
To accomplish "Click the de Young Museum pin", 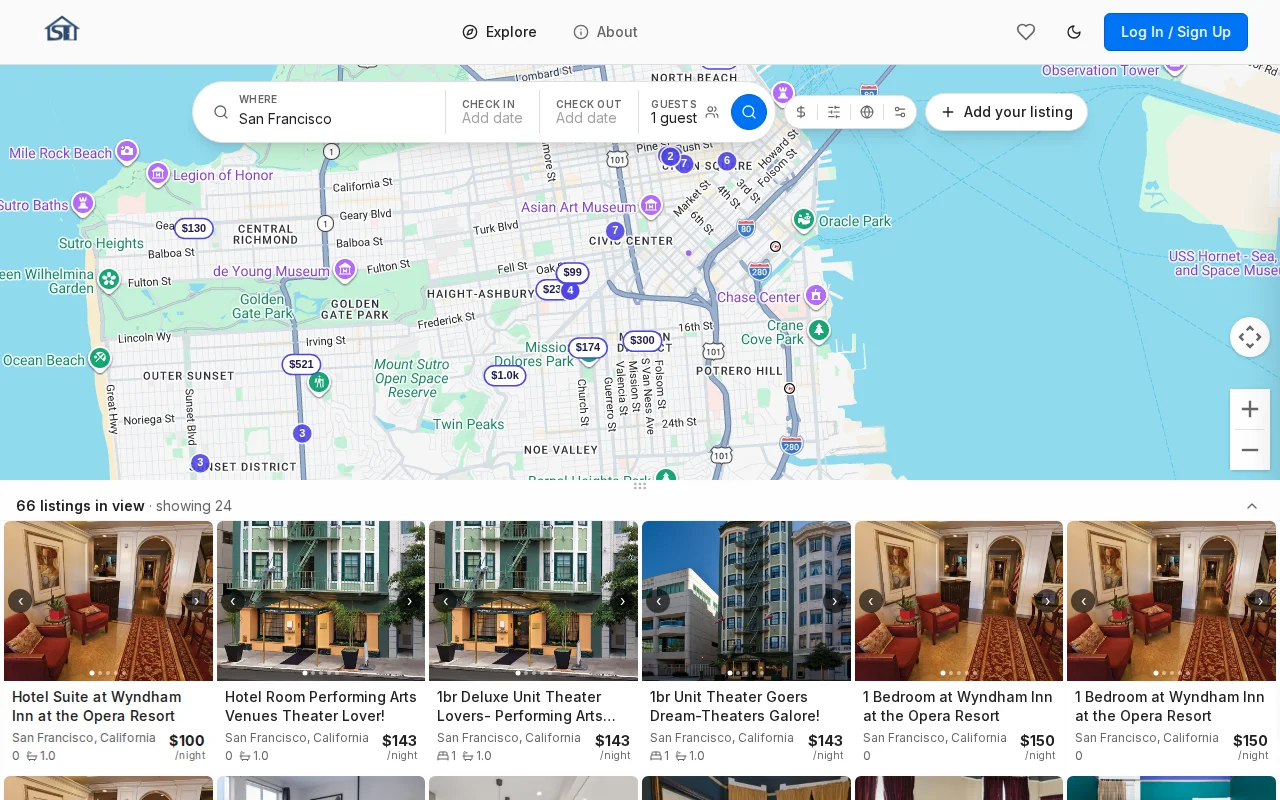I will 345,269.
